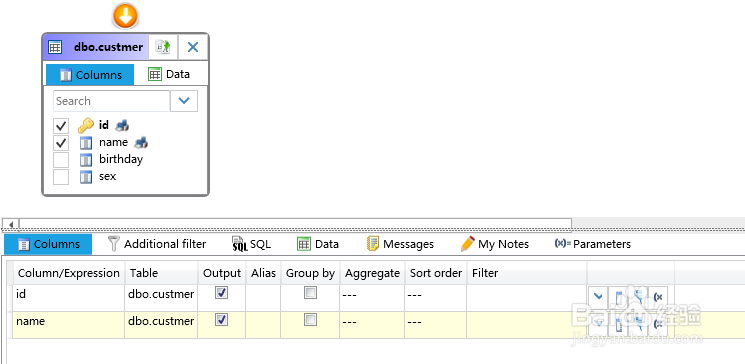Open the Sort order cell for the id row
The width and height of the screenshot is (745, 364).
pyautogui.click(x=436, y=298)
